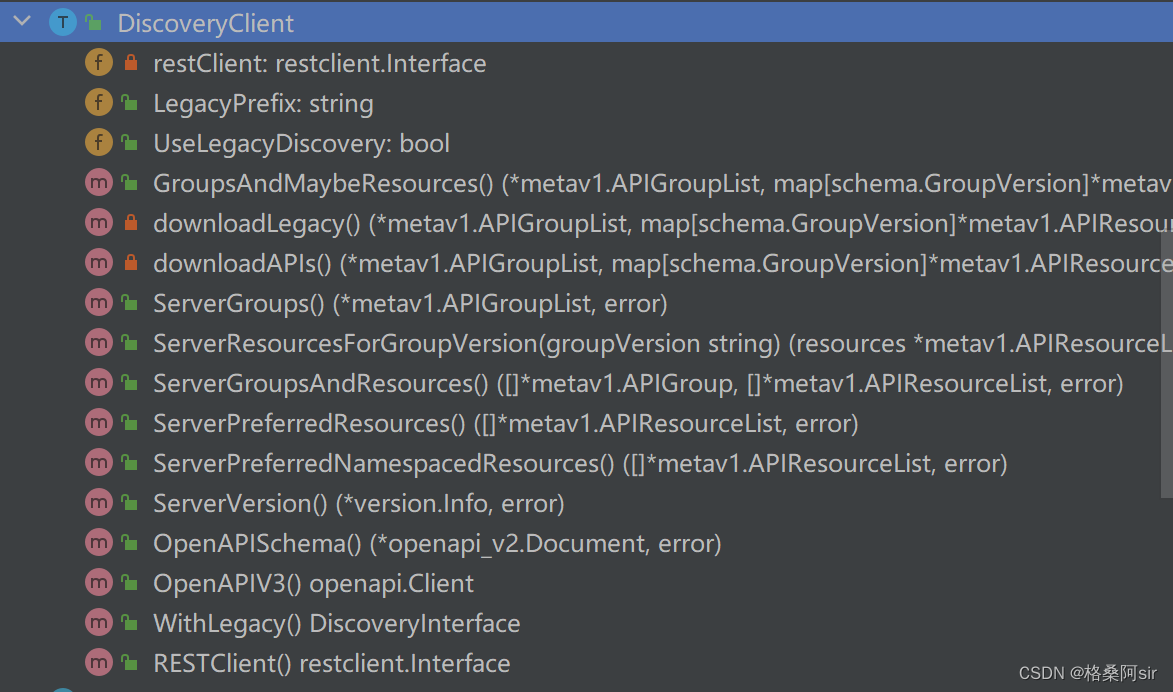
Task: Click the field icon next to LegacyPrefix
Action: [x=99, y=102]
